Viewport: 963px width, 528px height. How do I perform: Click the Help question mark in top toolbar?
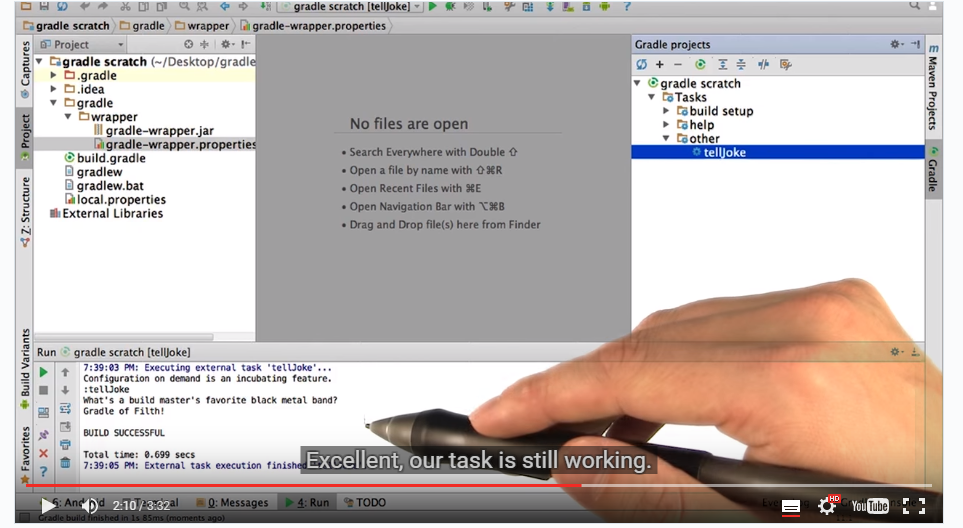(x=626, y=6)
